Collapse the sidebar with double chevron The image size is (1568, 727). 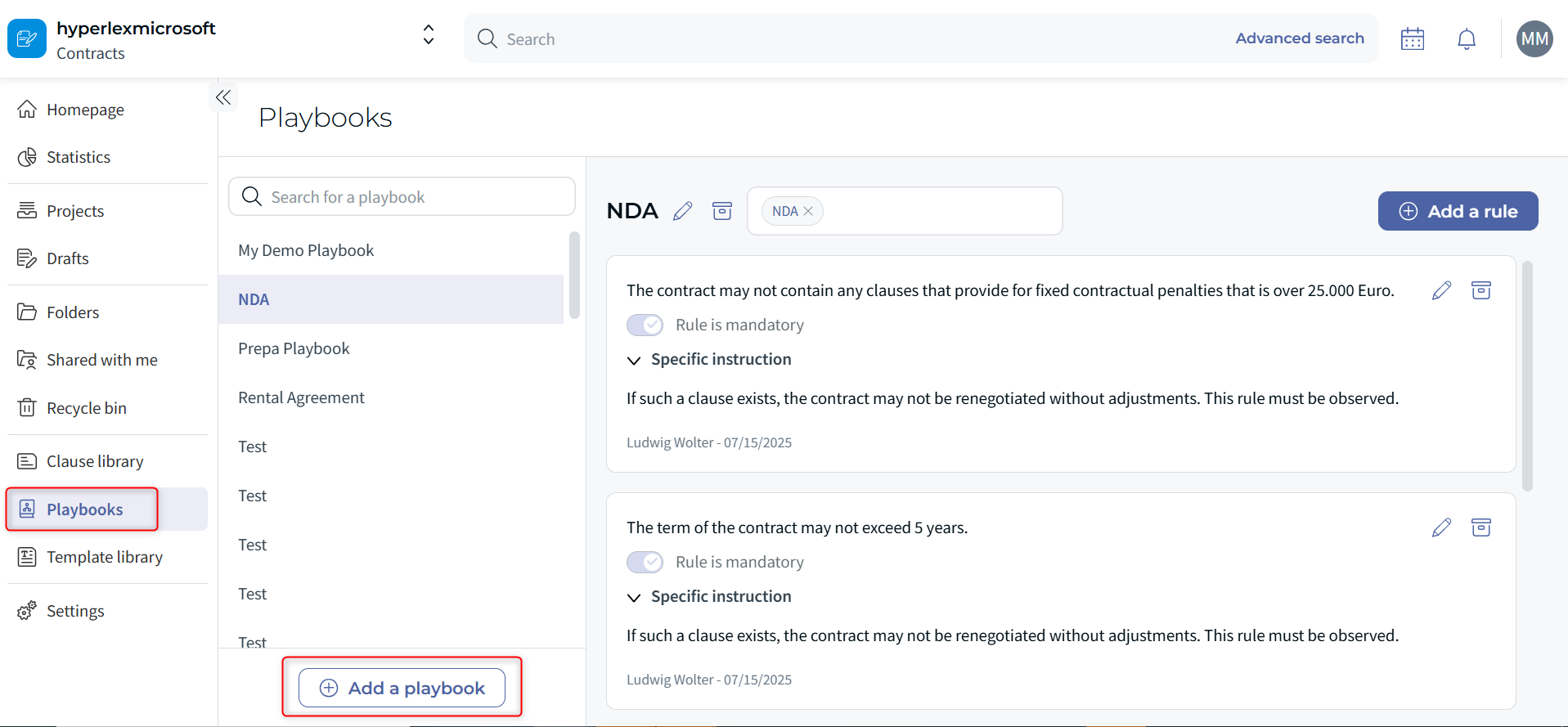point(223,98)
